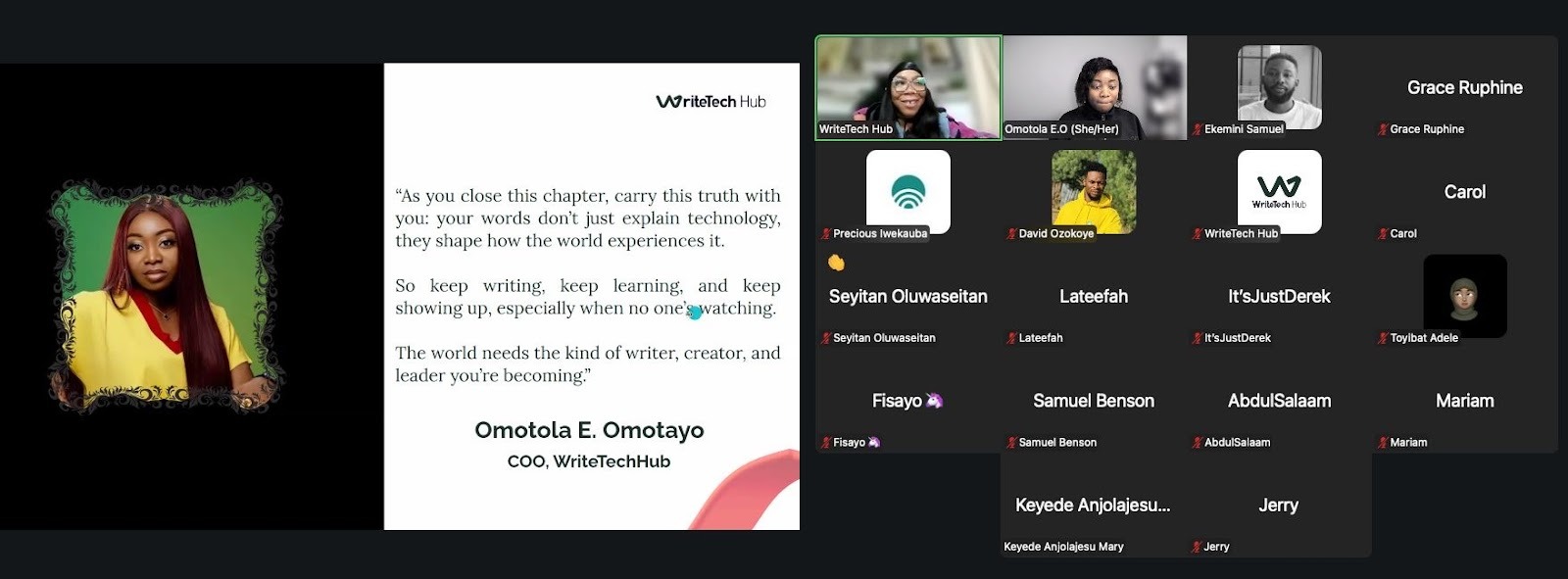Click the large AbdulSalaam display name
Viewport: 1568px width, 579px height.
coord(1279,401)
